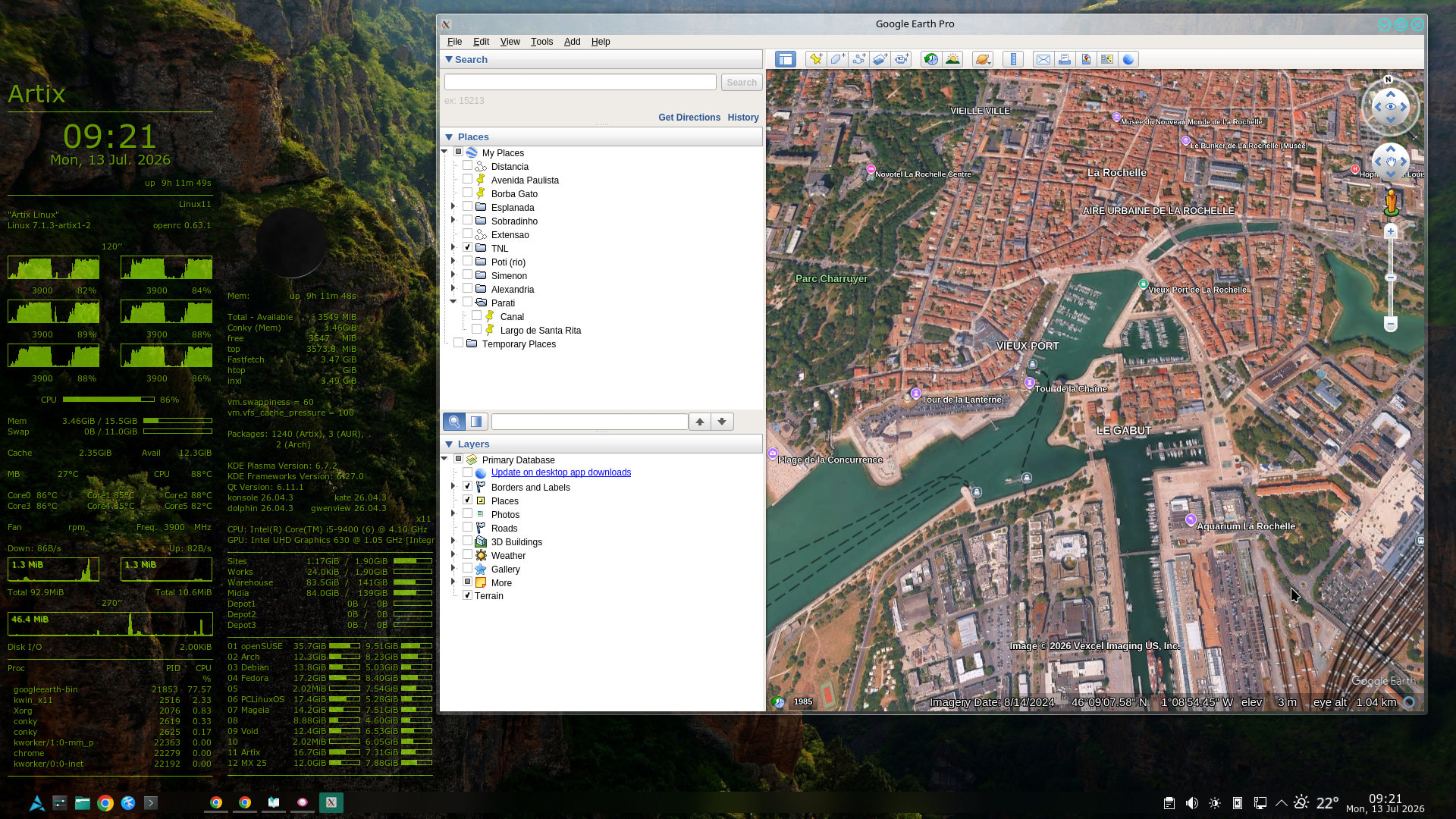The width and height of the screenshot is (1456, 819).
Task: Save image of the current view
Action: click(1086, 59)
